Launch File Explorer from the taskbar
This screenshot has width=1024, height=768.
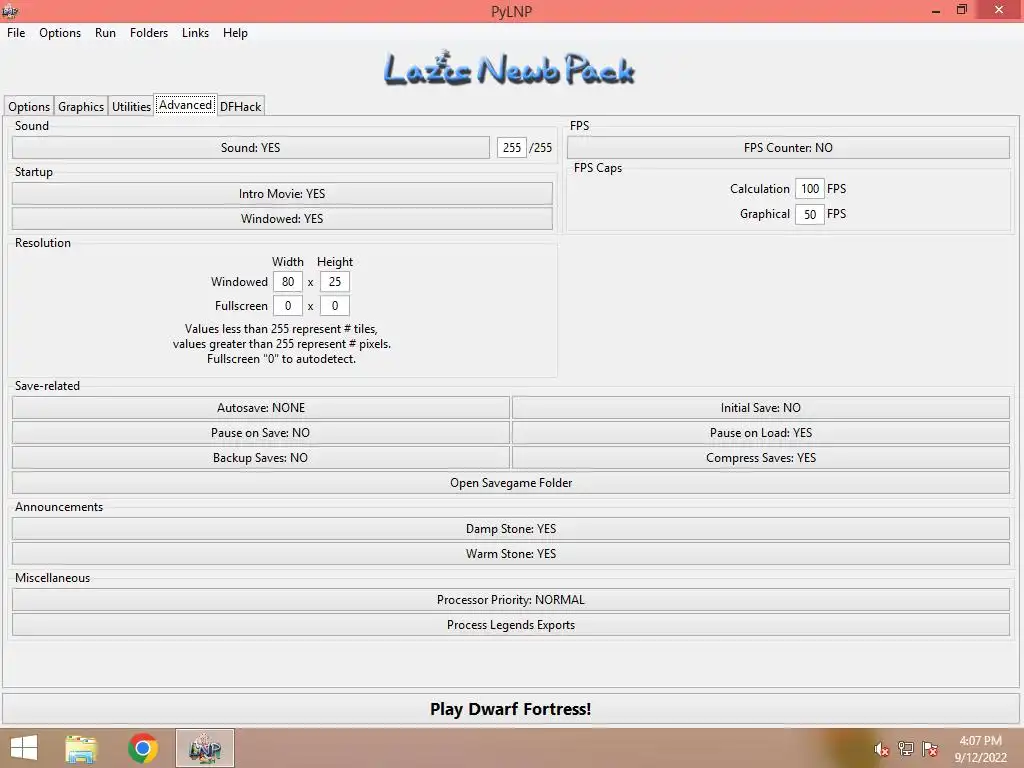click(81, 748)
